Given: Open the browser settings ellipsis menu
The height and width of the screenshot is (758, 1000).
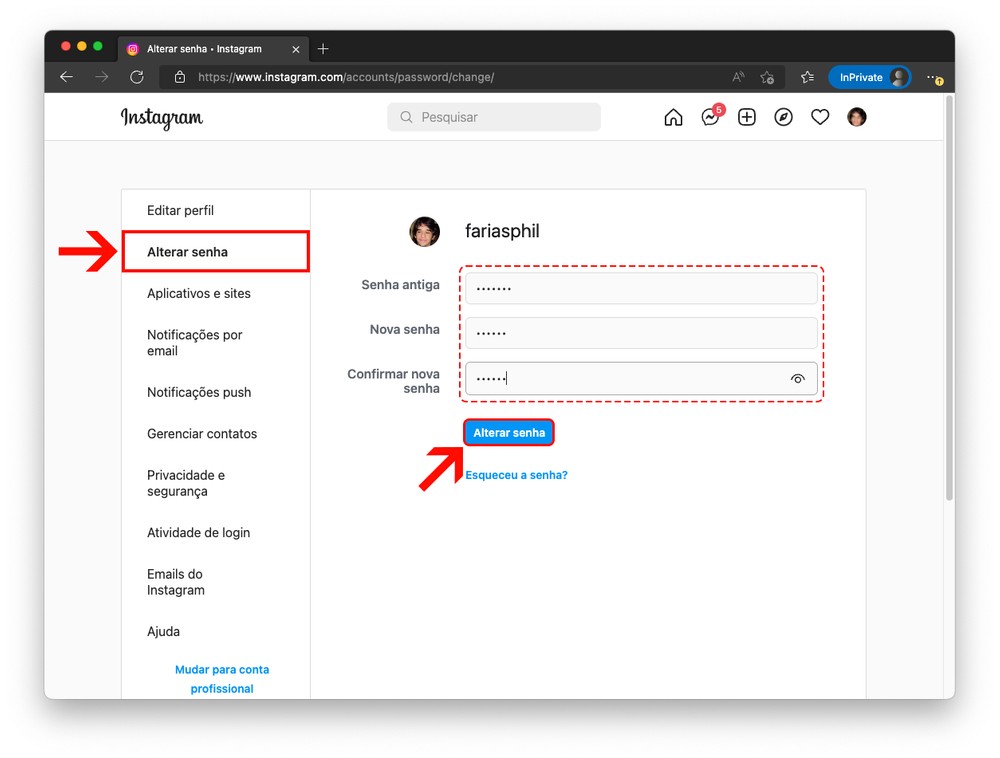Looking at the screenshot, I should coord(932,77).
